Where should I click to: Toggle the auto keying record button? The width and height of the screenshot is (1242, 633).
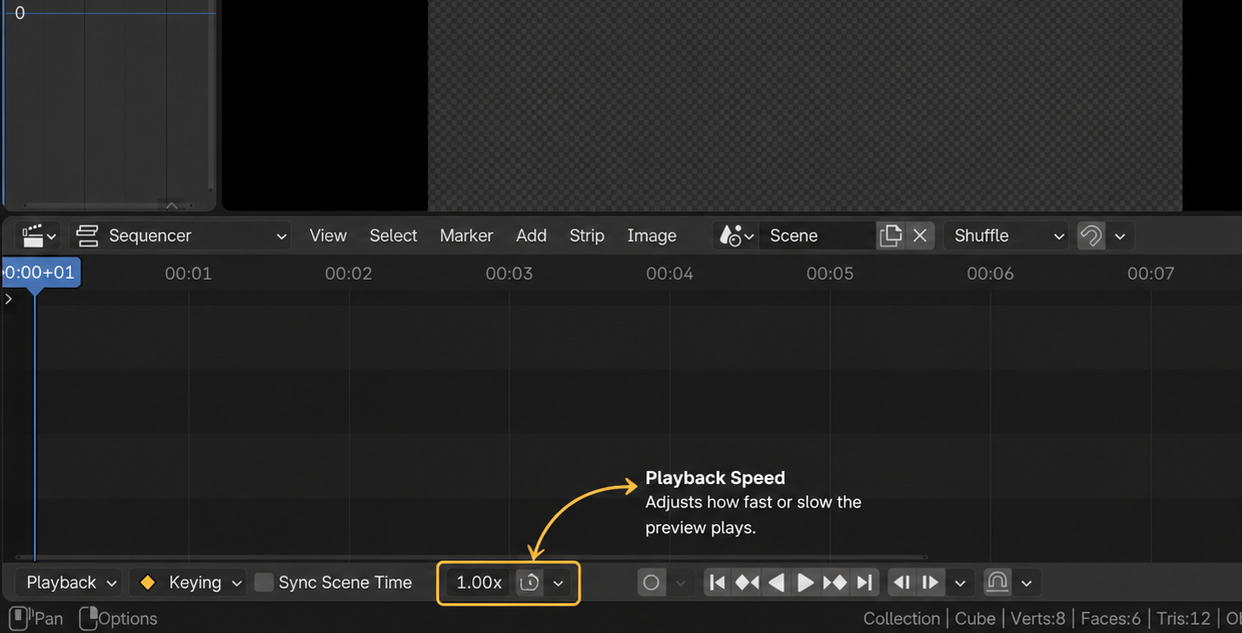click(x=651, y=582)
